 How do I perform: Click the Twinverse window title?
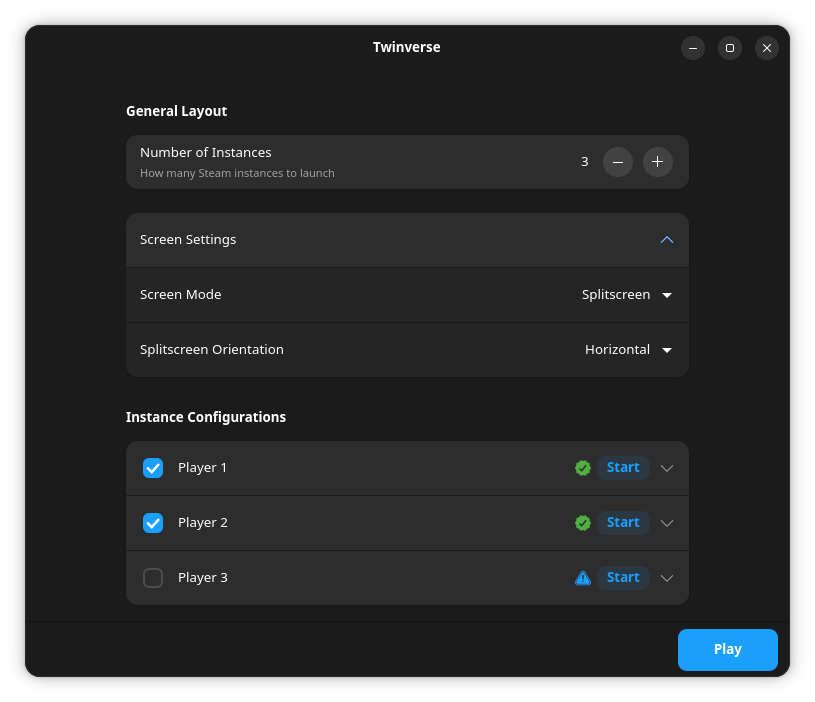406,47
